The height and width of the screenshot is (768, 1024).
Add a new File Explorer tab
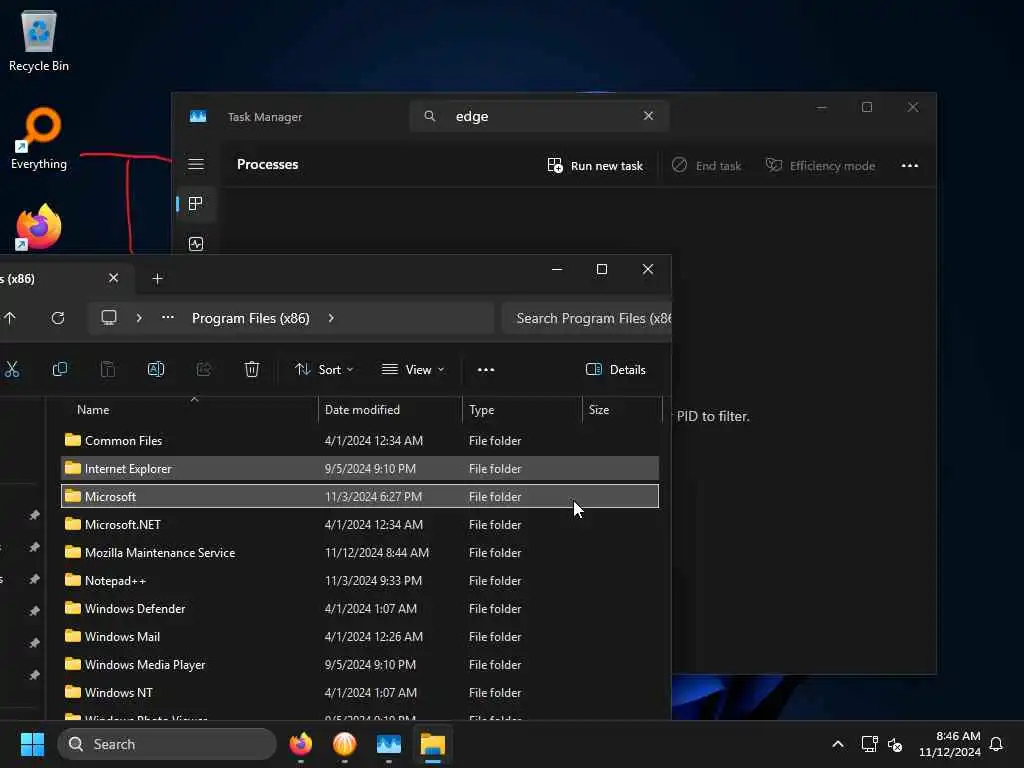point(157,279)
